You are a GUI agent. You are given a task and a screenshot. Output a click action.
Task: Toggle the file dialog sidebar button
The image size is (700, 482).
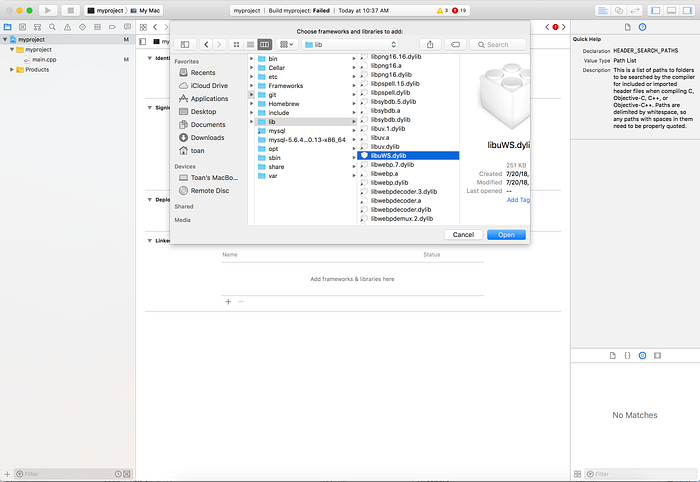point(185,45)
